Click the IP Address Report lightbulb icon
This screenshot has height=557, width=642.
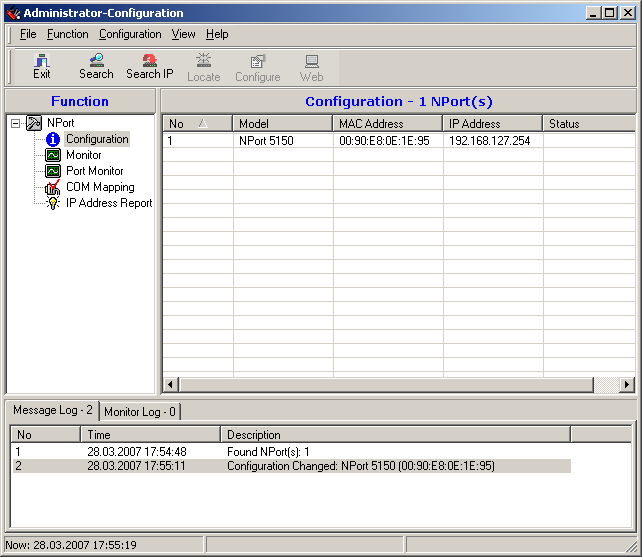pos(53,203)
